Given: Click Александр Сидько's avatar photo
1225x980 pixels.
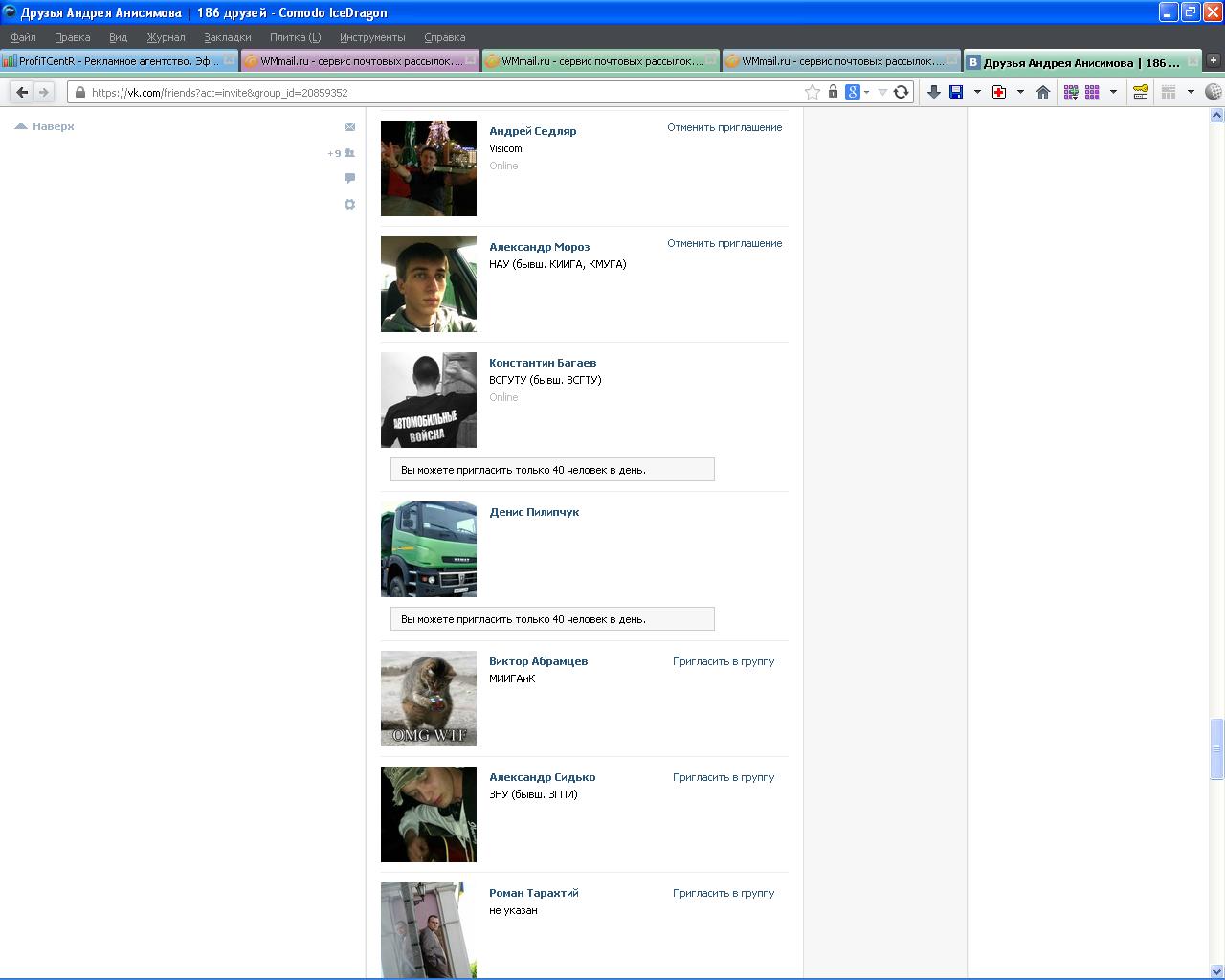Looking at the screenshot, I should pyautogui.click(x=429, y=814).
